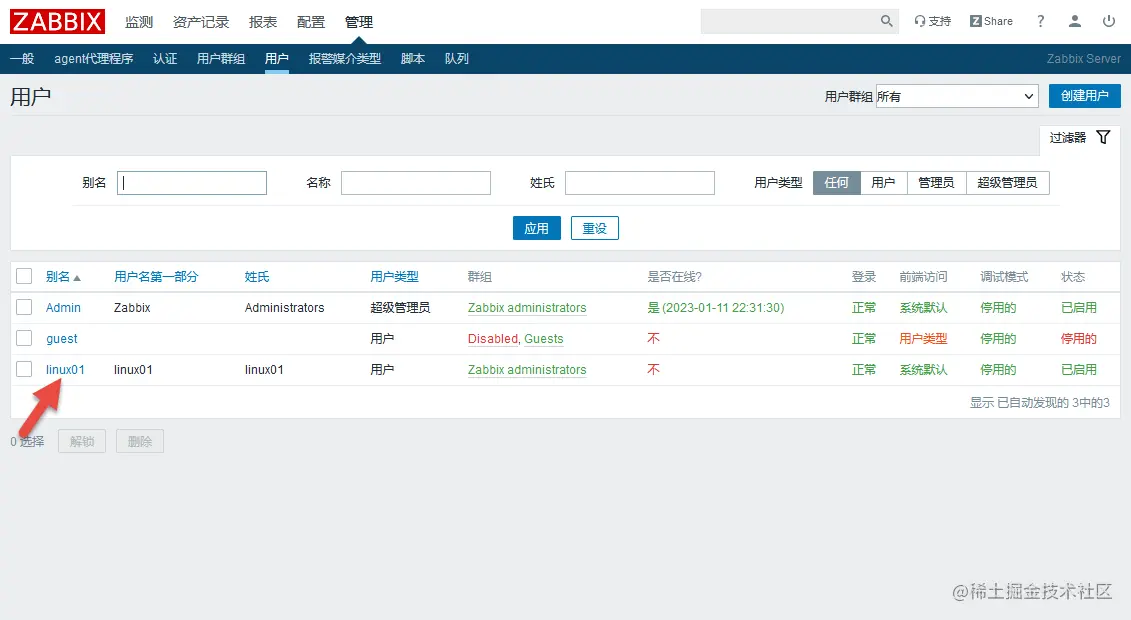
Task: Select 管理员 user type option
Action: [x=936, y=182]
